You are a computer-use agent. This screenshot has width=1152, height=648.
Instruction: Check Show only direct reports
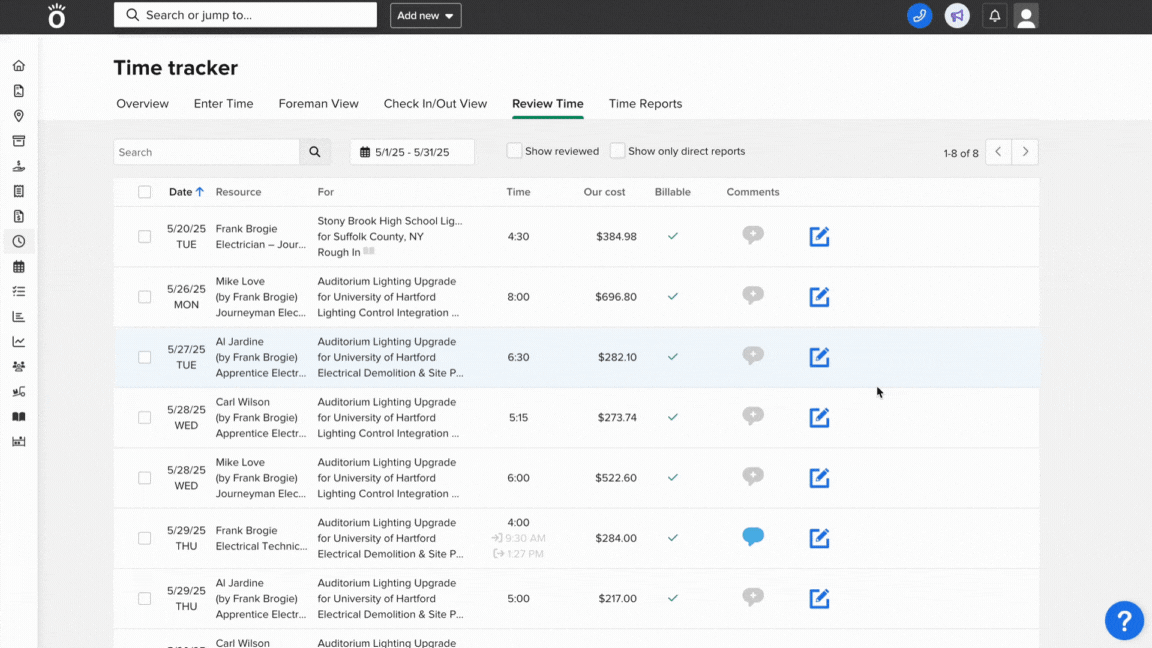click(x=618, y=151)
